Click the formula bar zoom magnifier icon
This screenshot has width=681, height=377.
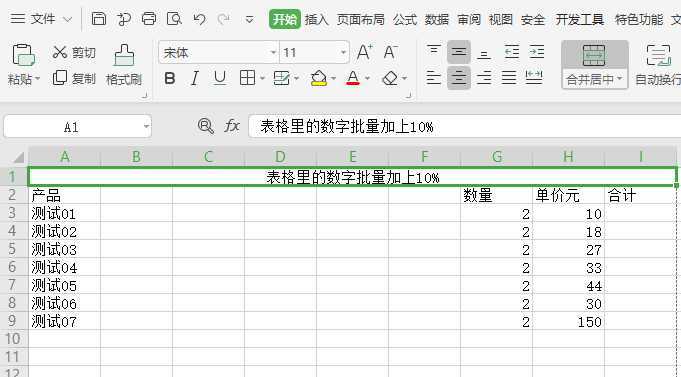(205, 126)
